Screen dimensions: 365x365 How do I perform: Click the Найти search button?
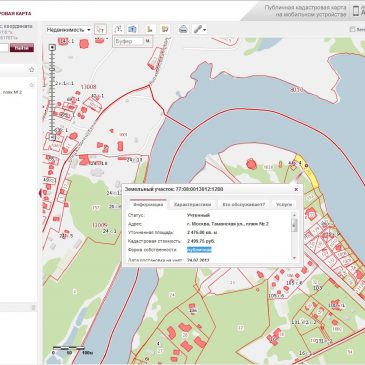pos(22,48)
